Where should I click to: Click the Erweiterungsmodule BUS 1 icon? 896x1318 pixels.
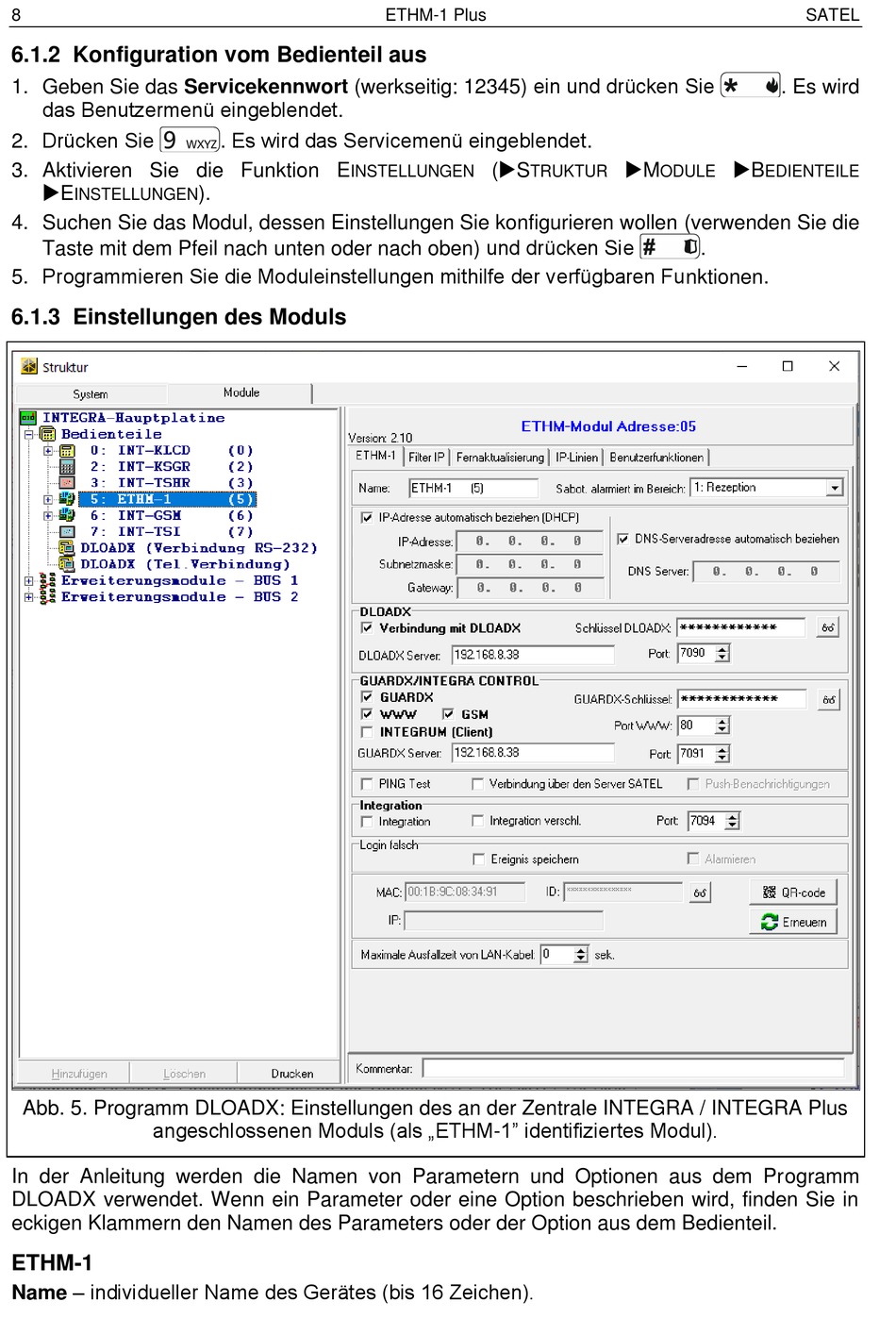tap(47, 580)
